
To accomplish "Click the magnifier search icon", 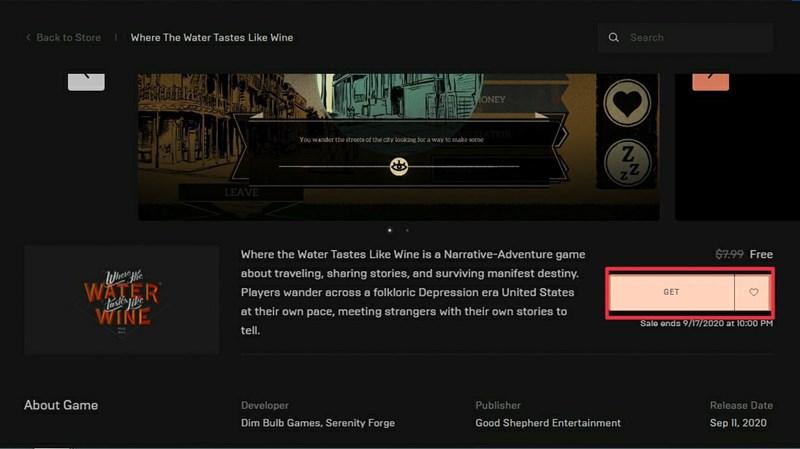I will [x=614, y=37].
